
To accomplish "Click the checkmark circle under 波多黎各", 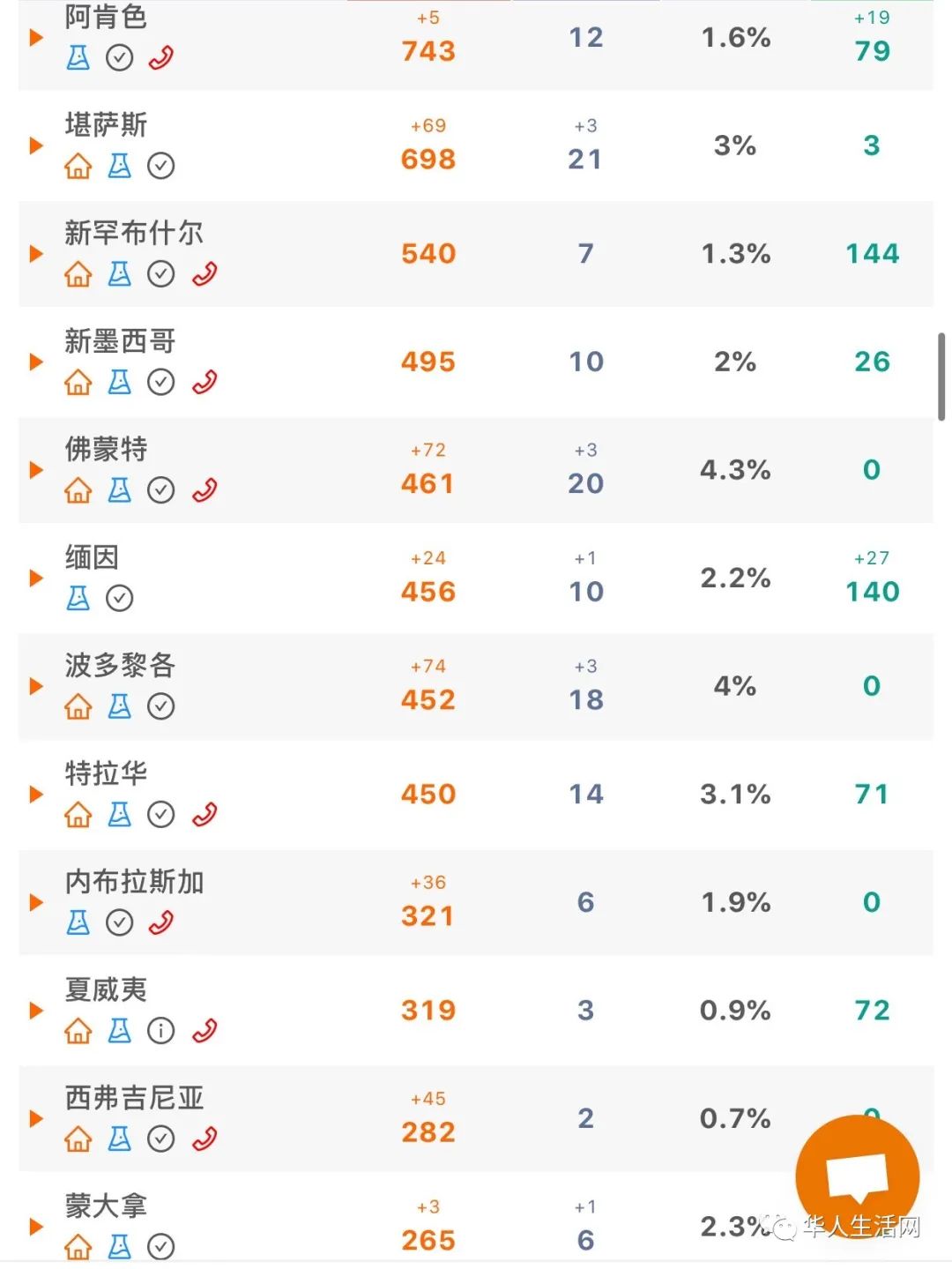I will (x=160, y=706).
